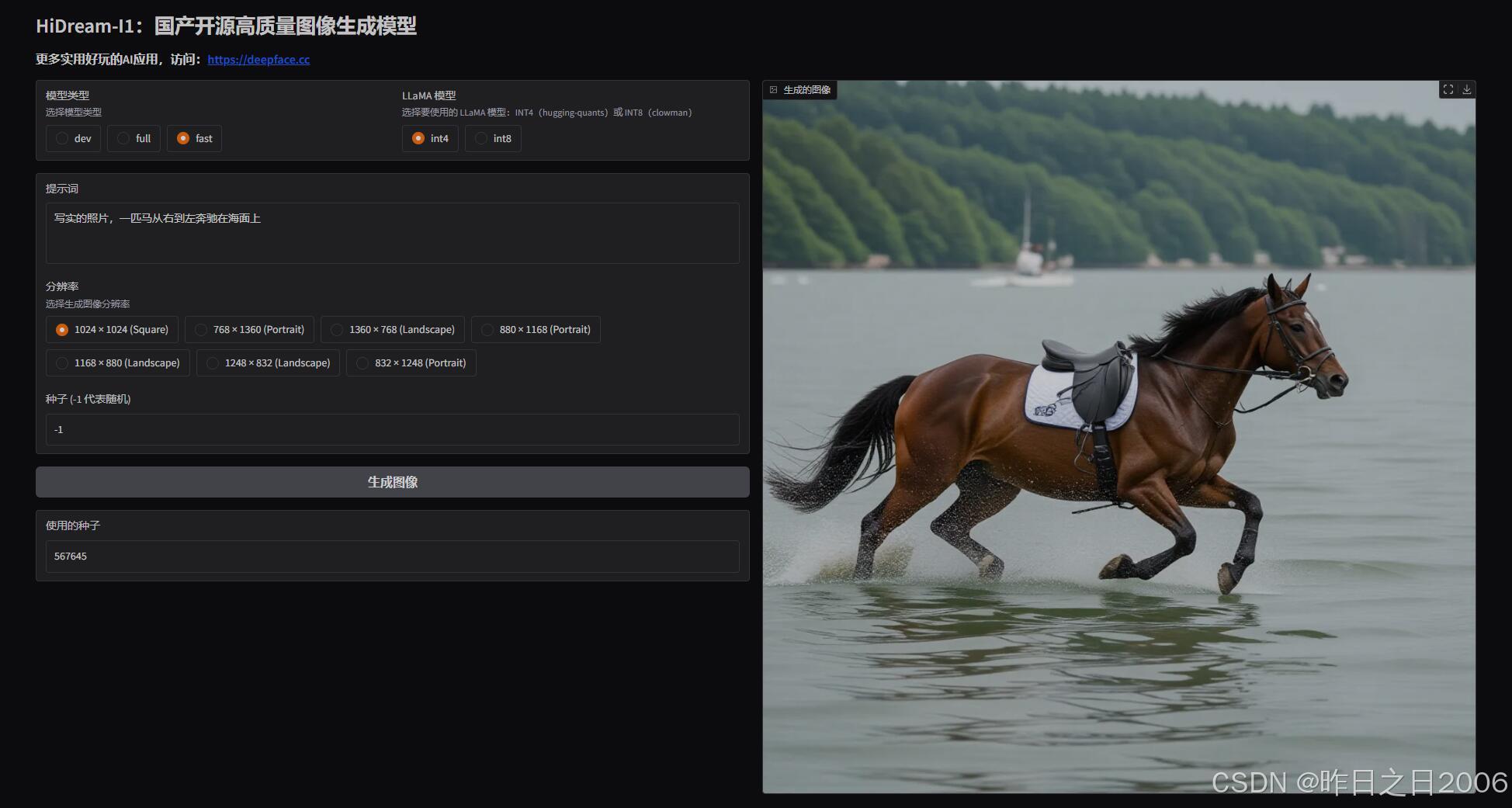Click the seed input field showing -1
Viewport: 1512px width, 808px height.
[x=393, y=429]
